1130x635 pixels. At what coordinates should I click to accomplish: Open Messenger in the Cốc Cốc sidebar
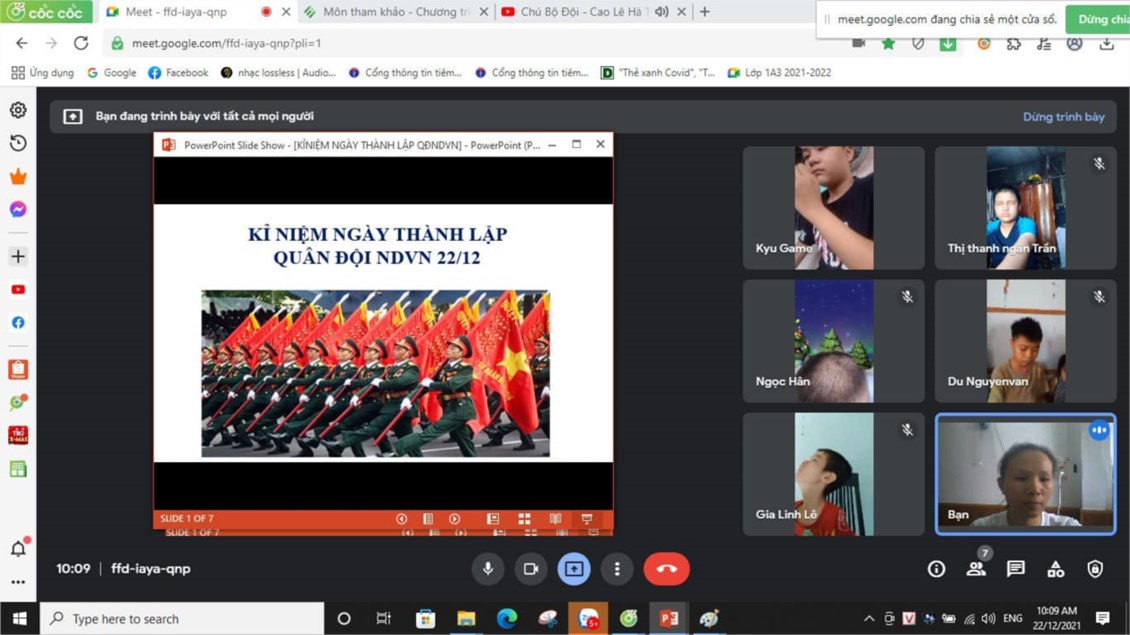coord(18,209)
